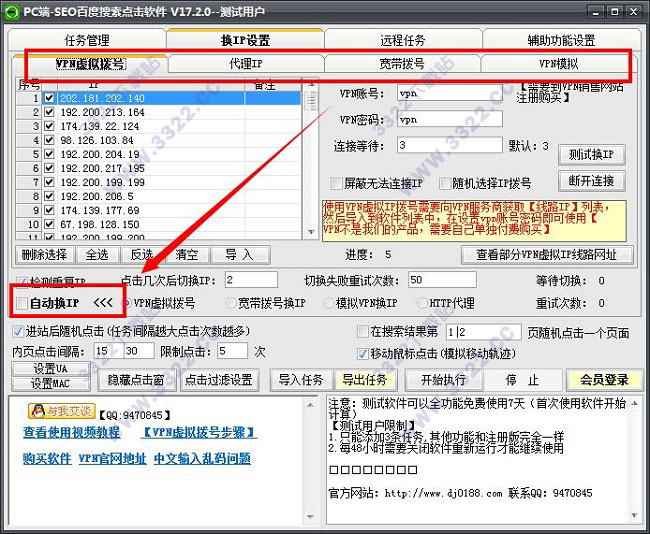Click the VPN密码 input field
Image resolution: width=650 pixels, height=534 pixels.
pos(449,119)
